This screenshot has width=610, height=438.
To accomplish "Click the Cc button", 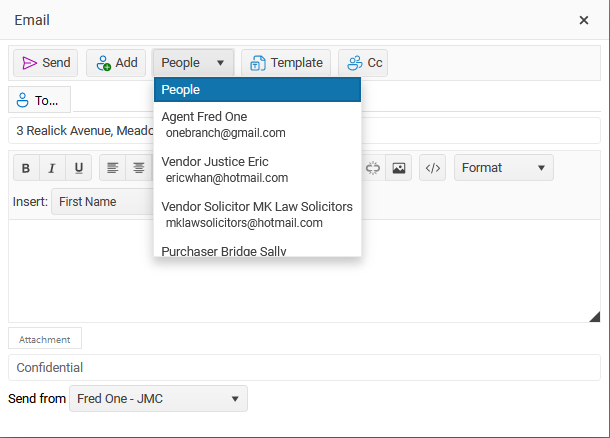I will (x=363, y=63).
